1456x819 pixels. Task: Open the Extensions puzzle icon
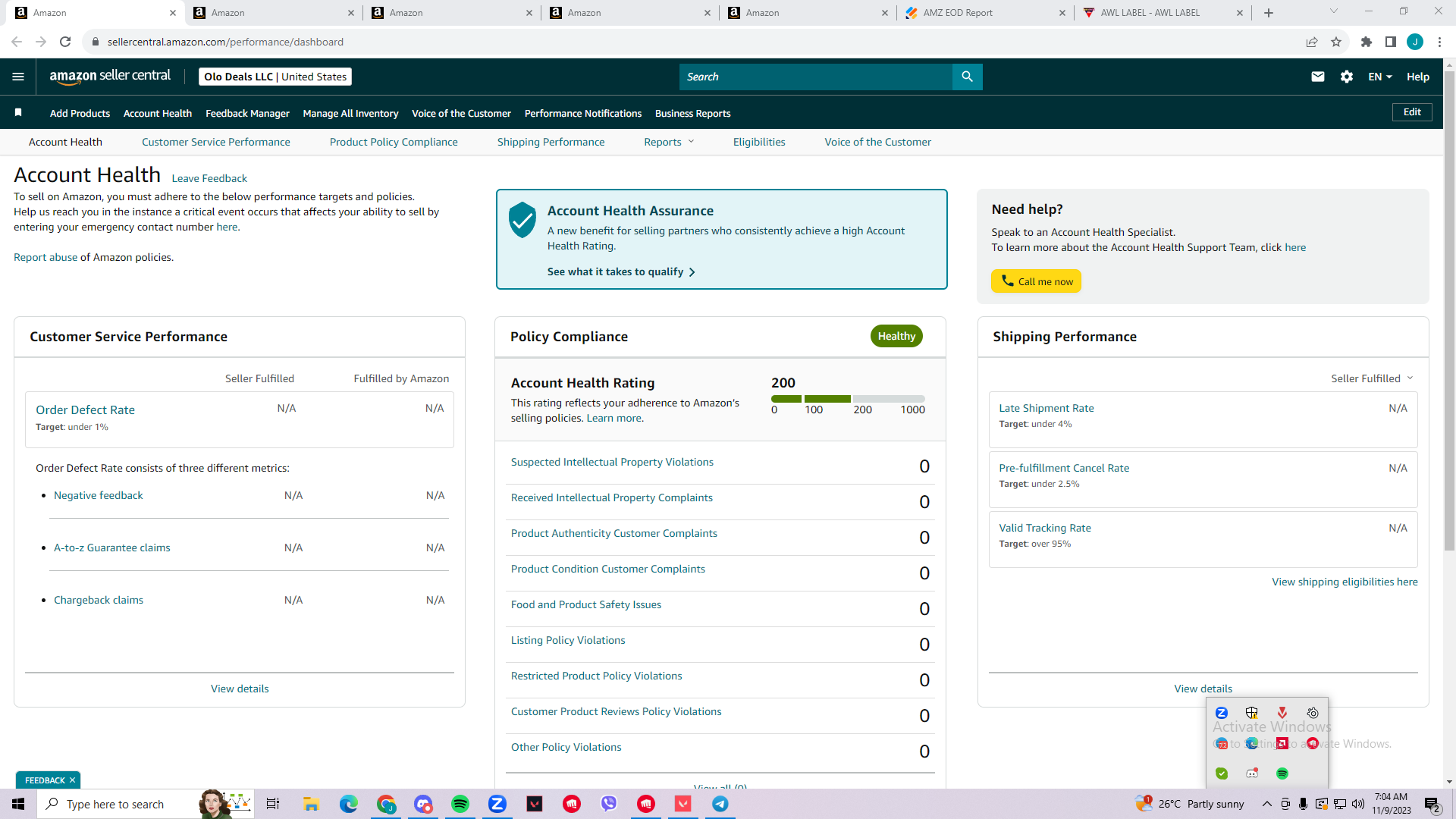[x=1367, y=42]
